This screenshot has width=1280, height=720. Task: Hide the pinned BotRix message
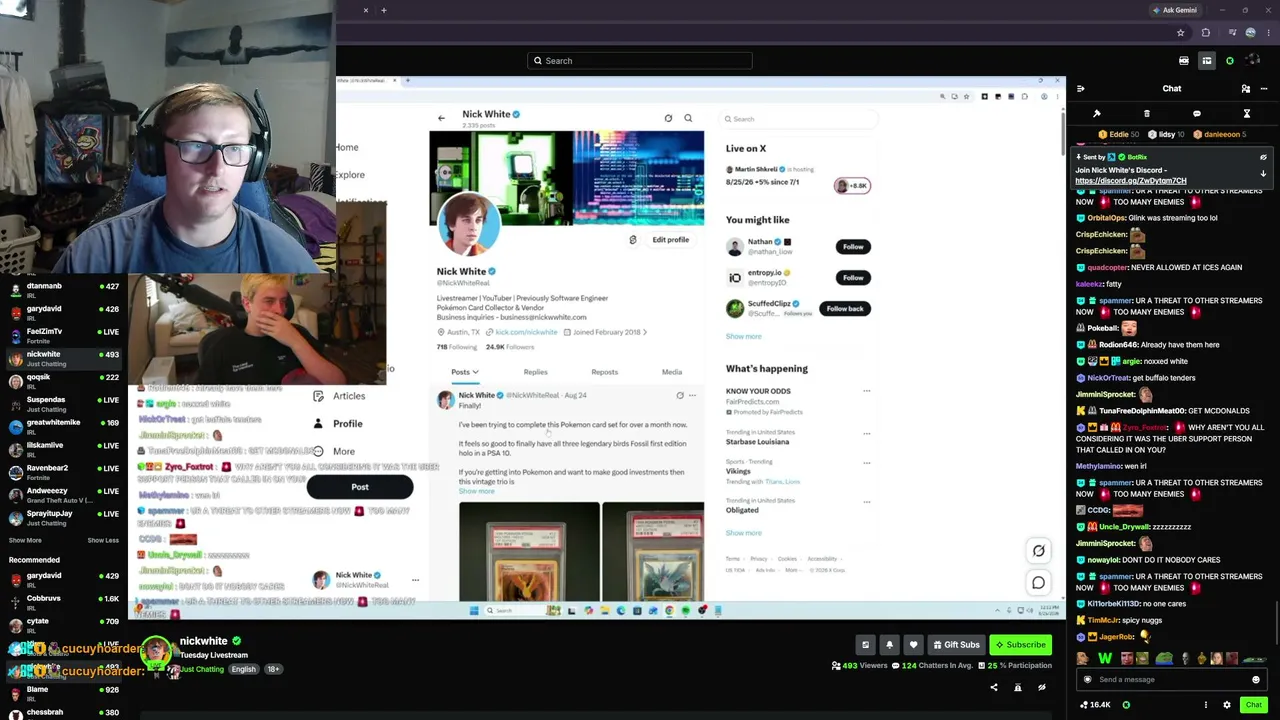pyautogui.click(x=1263, y=157)
